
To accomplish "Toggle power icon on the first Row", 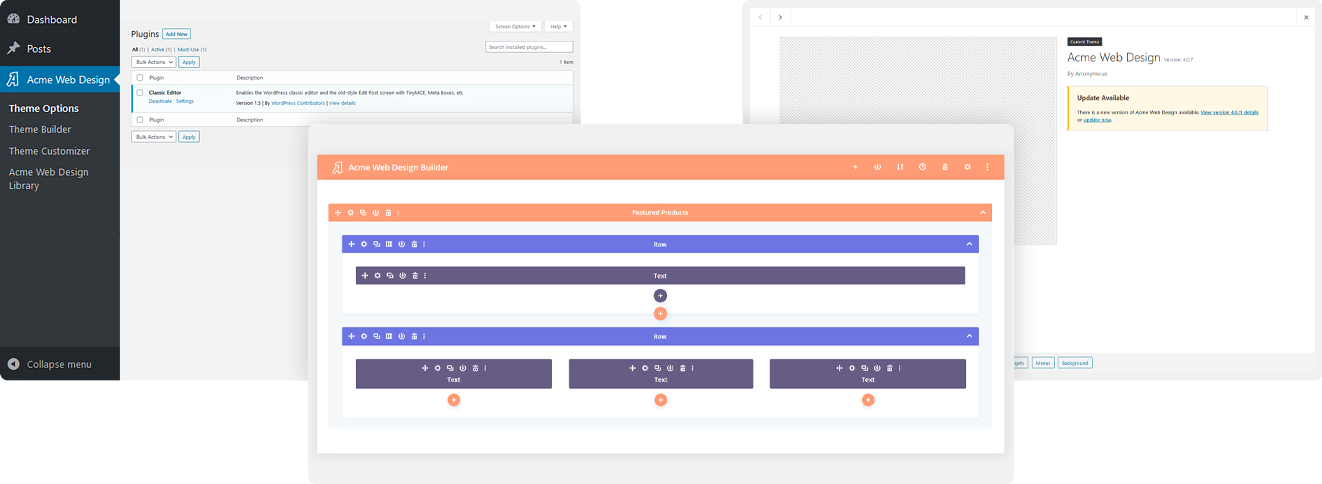I will 401,244.
